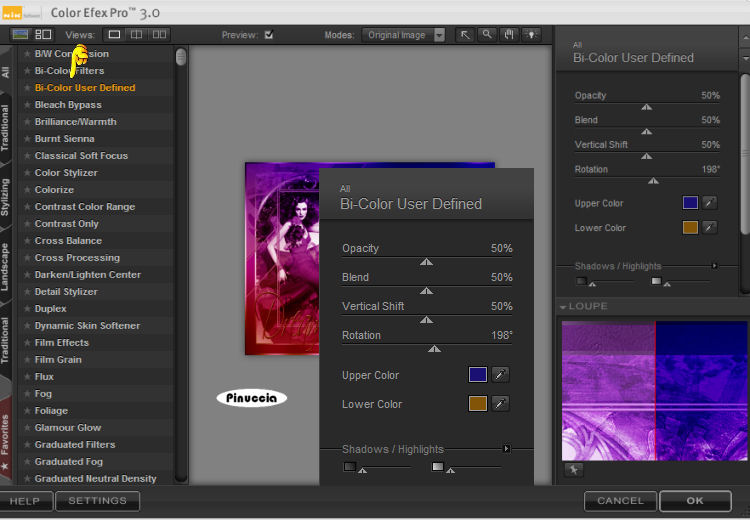Open the Landscape filters tab
This screenshot has height=520, width=750.
(5, 267)
